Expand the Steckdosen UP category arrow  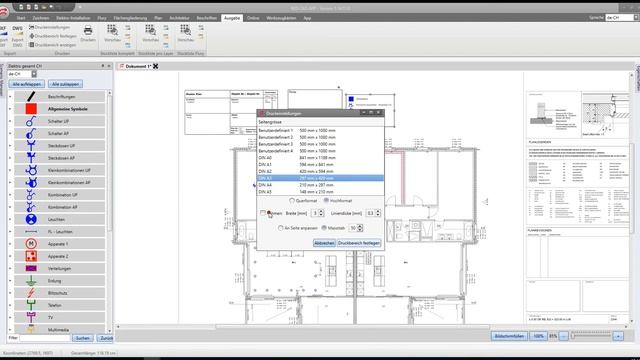10,146
